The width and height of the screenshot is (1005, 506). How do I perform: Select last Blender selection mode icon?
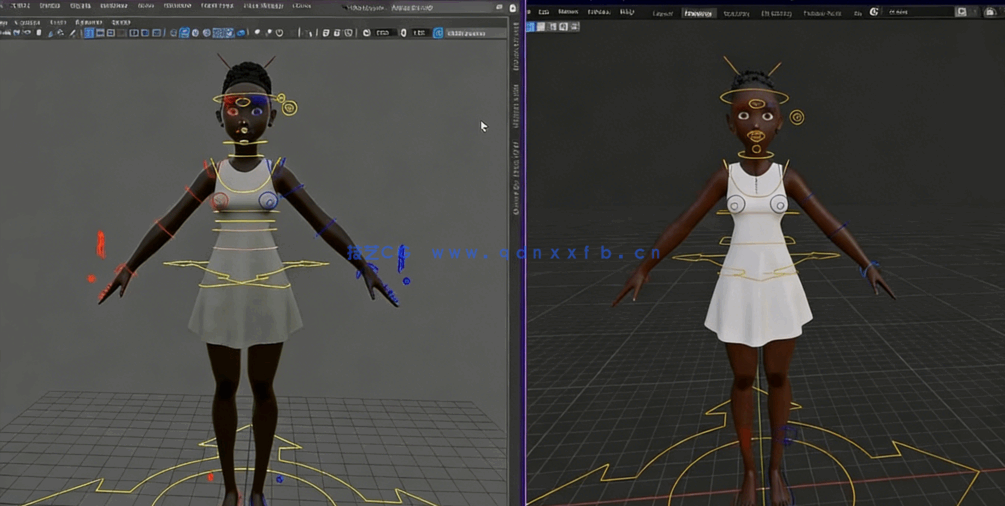coord(574,27)
